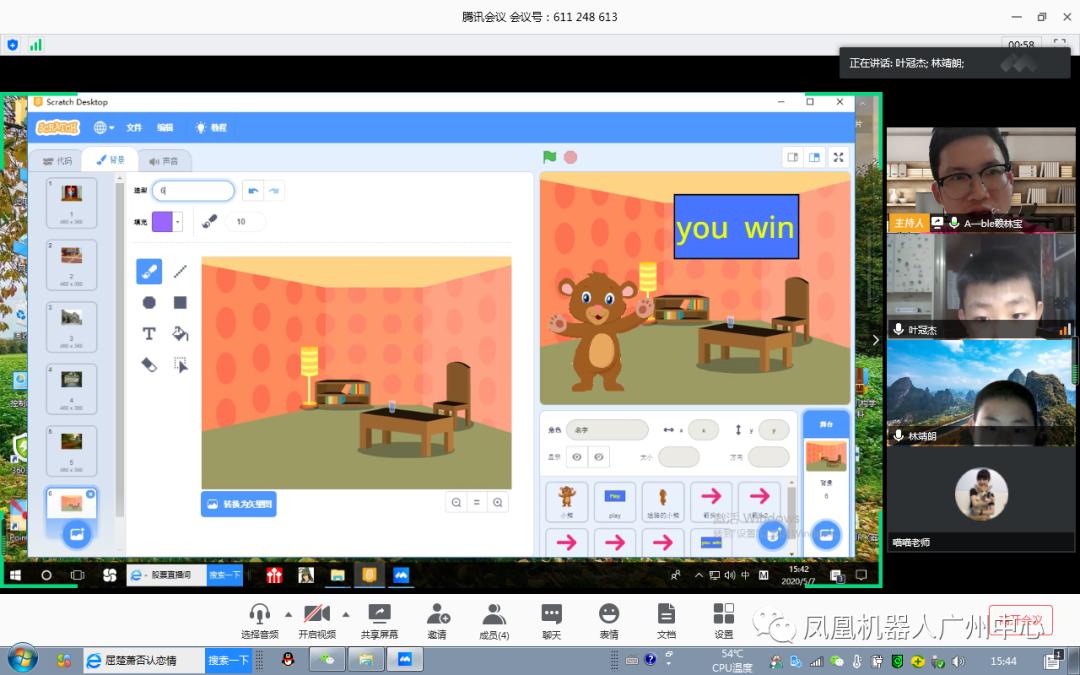Select the Fill bucket tool
This screenshot has width=1080, height=675.
coord(180,333)
